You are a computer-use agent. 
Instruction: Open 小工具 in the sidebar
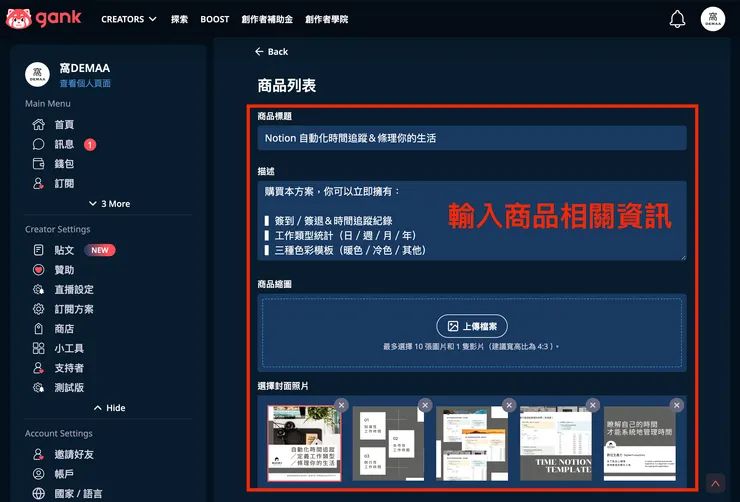click(x=69, y=348)
